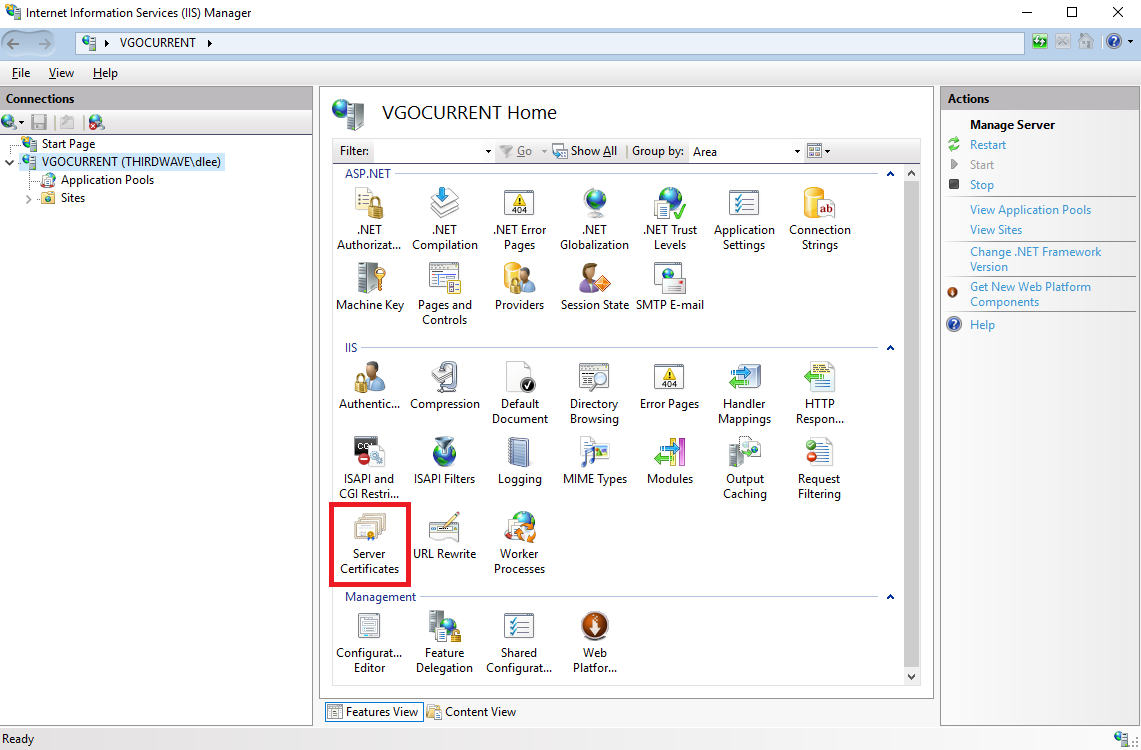
Task: Open Directory Browsing feature
Action: pos(595,393)
